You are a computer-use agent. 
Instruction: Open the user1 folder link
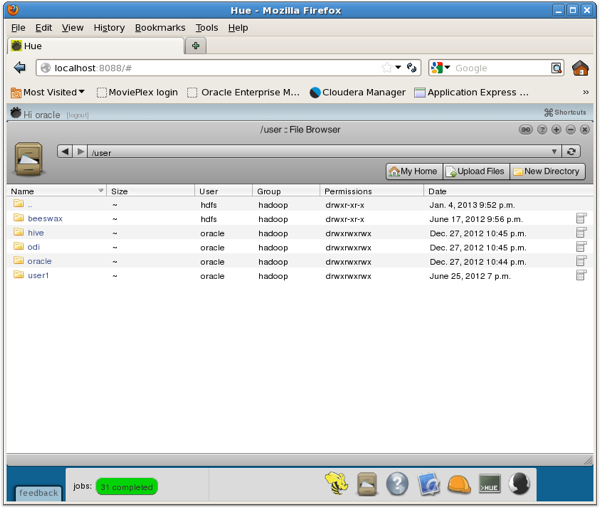pos(38,275)
